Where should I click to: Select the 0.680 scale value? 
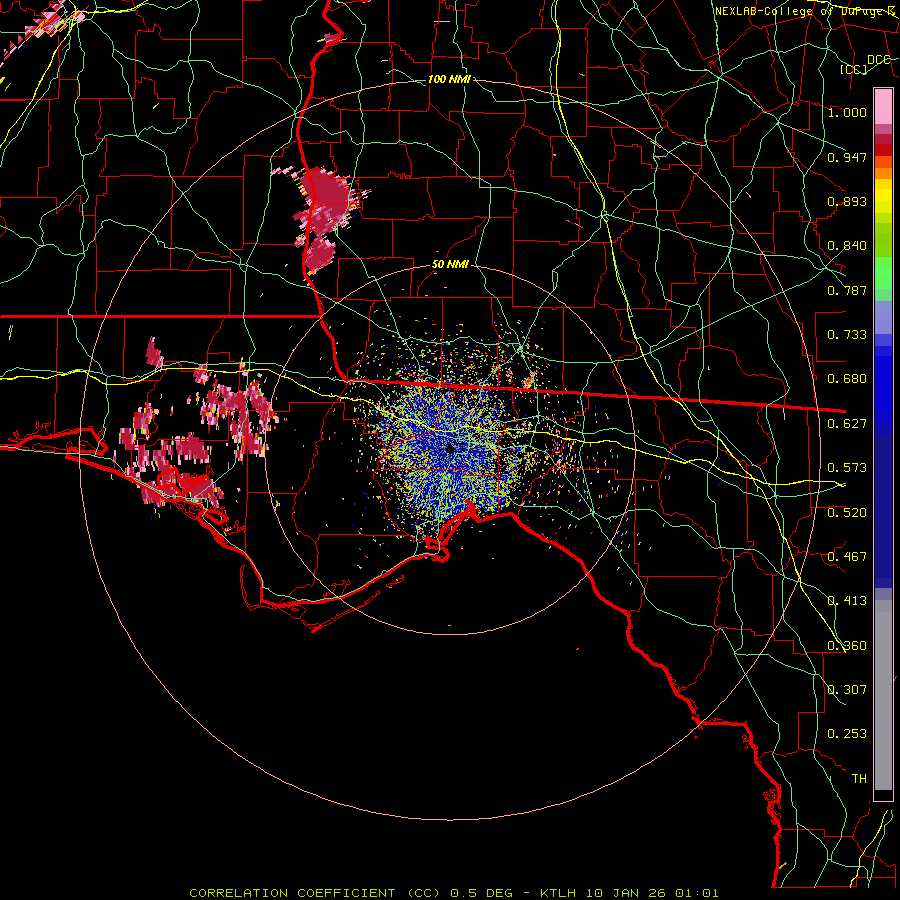click(847, 379)
